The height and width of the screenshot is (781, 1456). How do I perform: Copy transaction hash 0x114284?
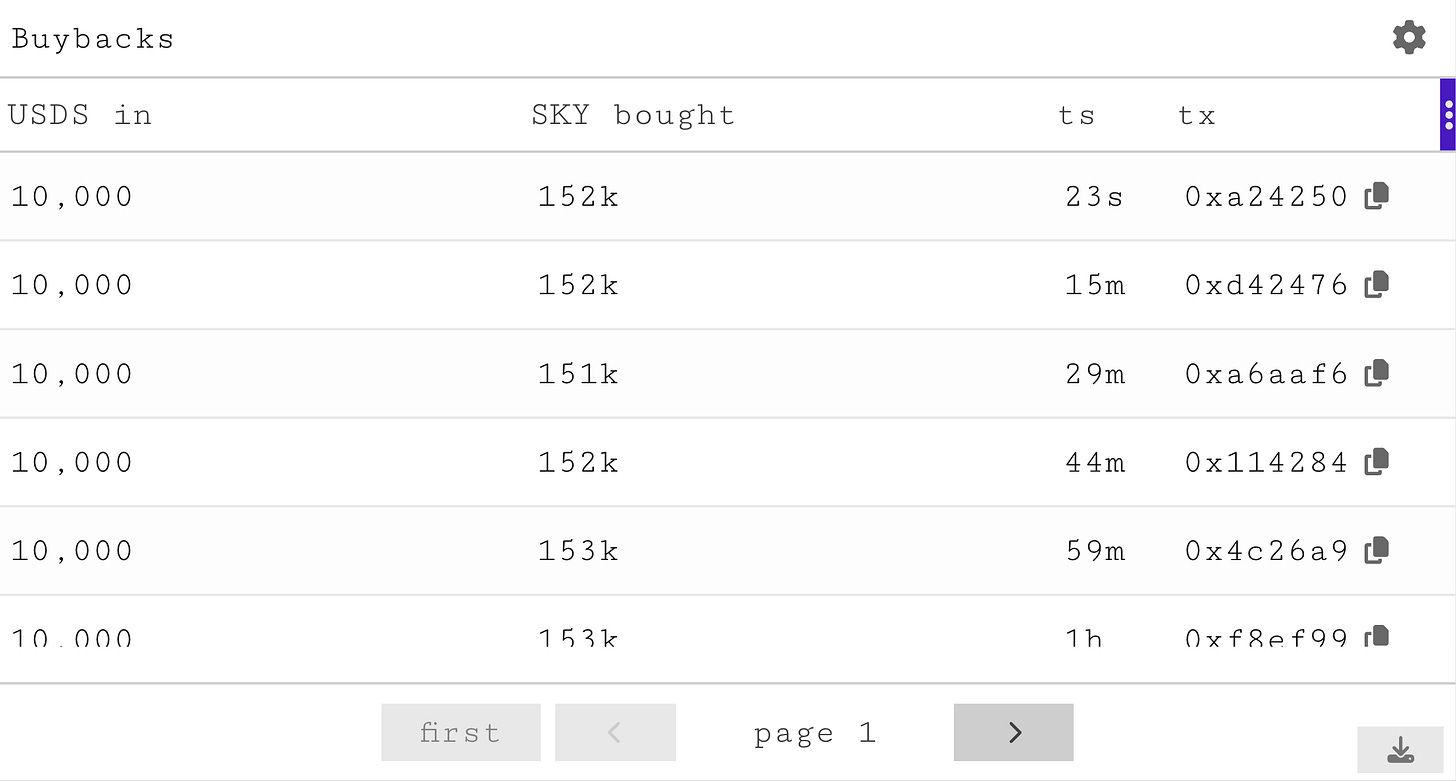1377,461
